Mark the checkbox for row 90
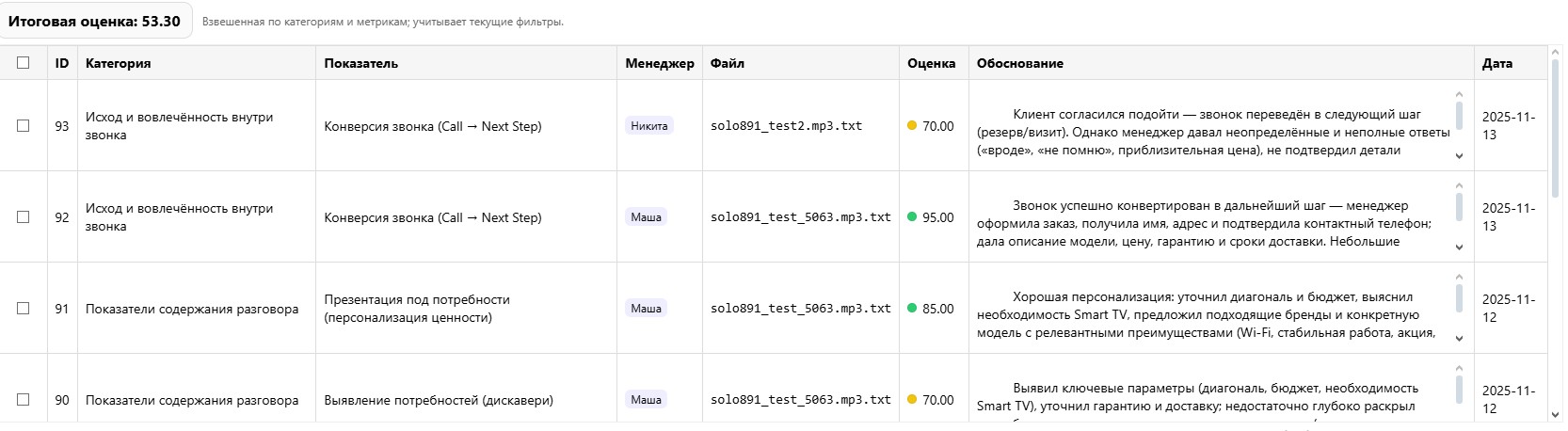The height and width of the screenshot is (431, 1568). (x=24, y=400)
